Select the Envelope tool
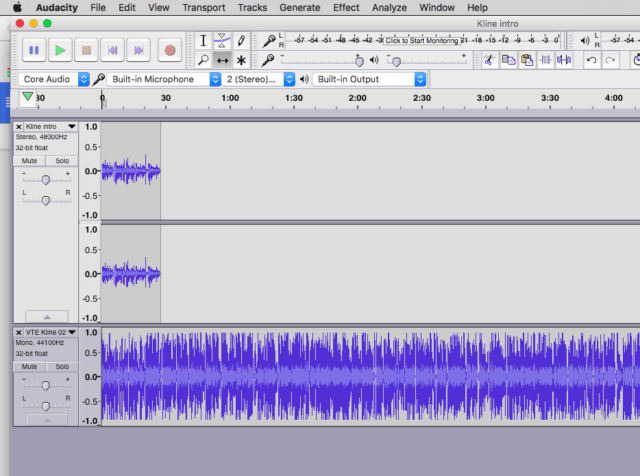The image size is (640, 476). pos(222,41)
